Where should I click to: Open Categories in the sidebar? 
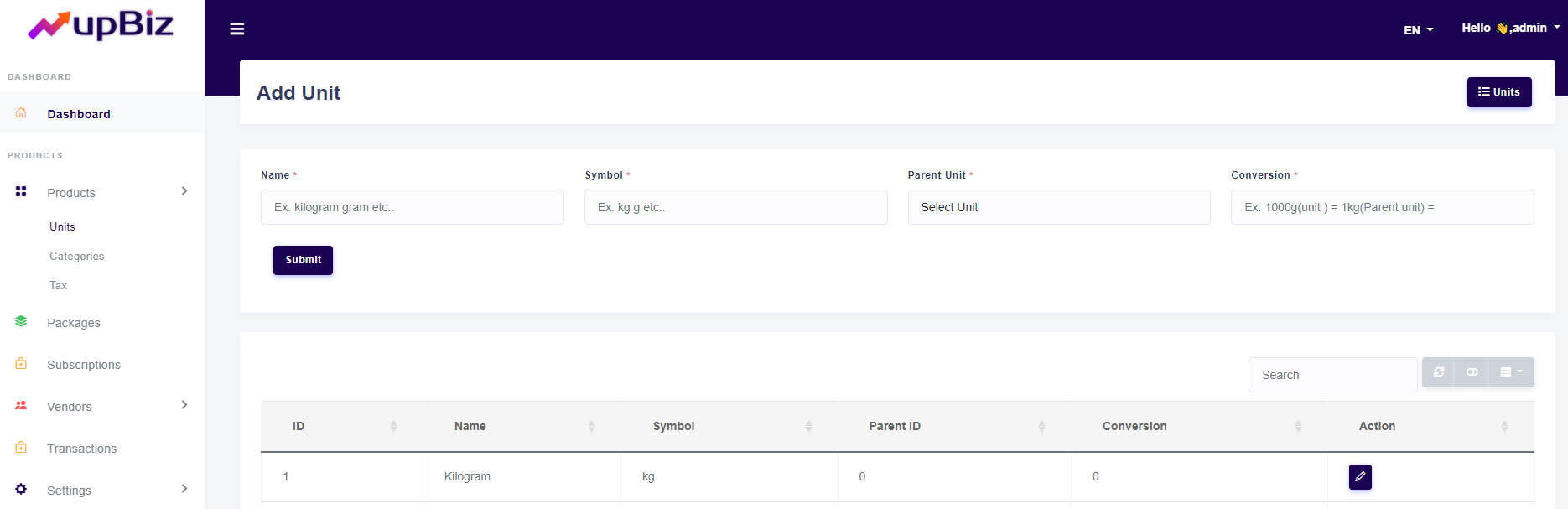pos(77,257)
